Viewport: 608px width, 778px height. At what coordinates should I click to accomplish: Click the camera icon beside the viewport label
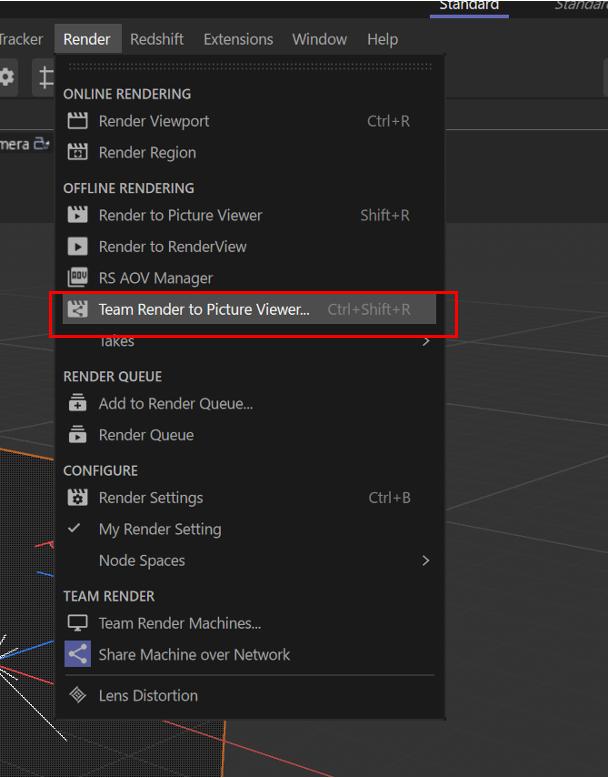point(42,144)
